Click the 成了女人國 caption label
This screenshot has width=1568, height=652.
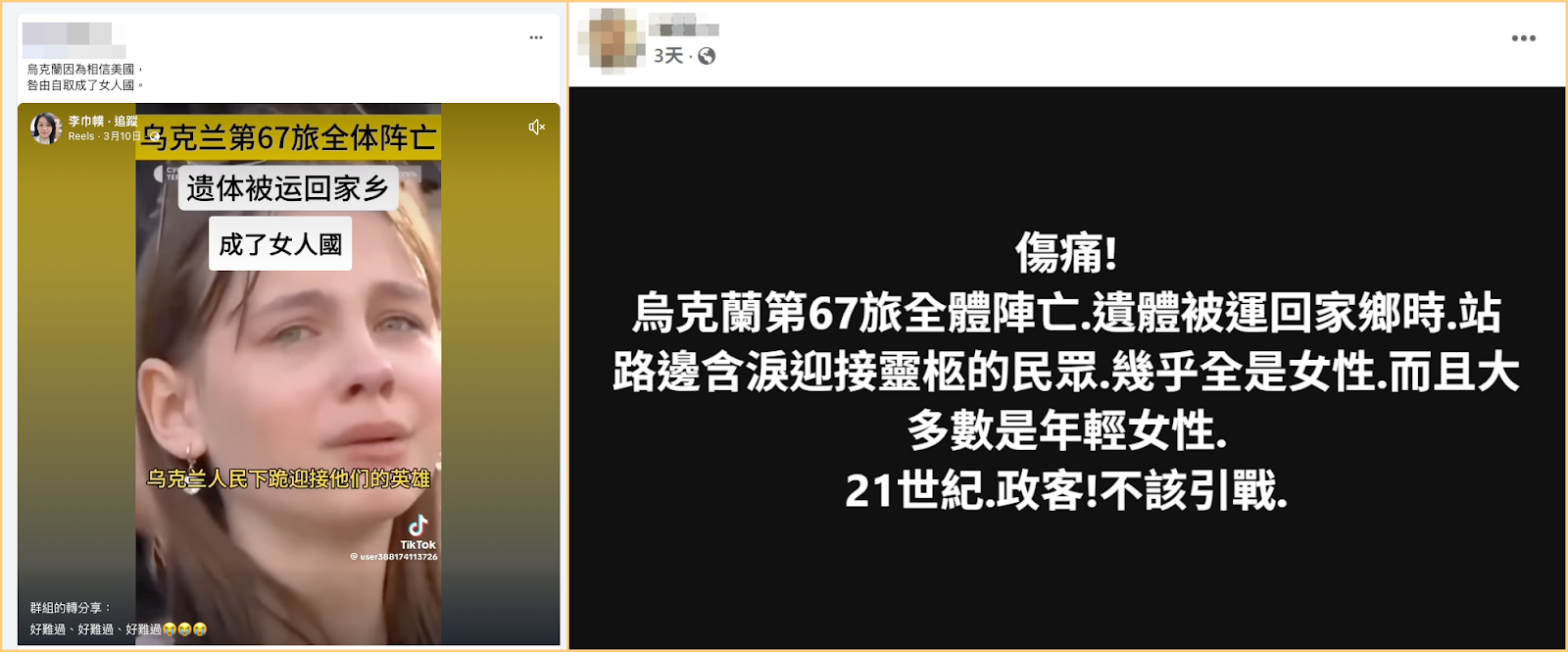point(280,244)
